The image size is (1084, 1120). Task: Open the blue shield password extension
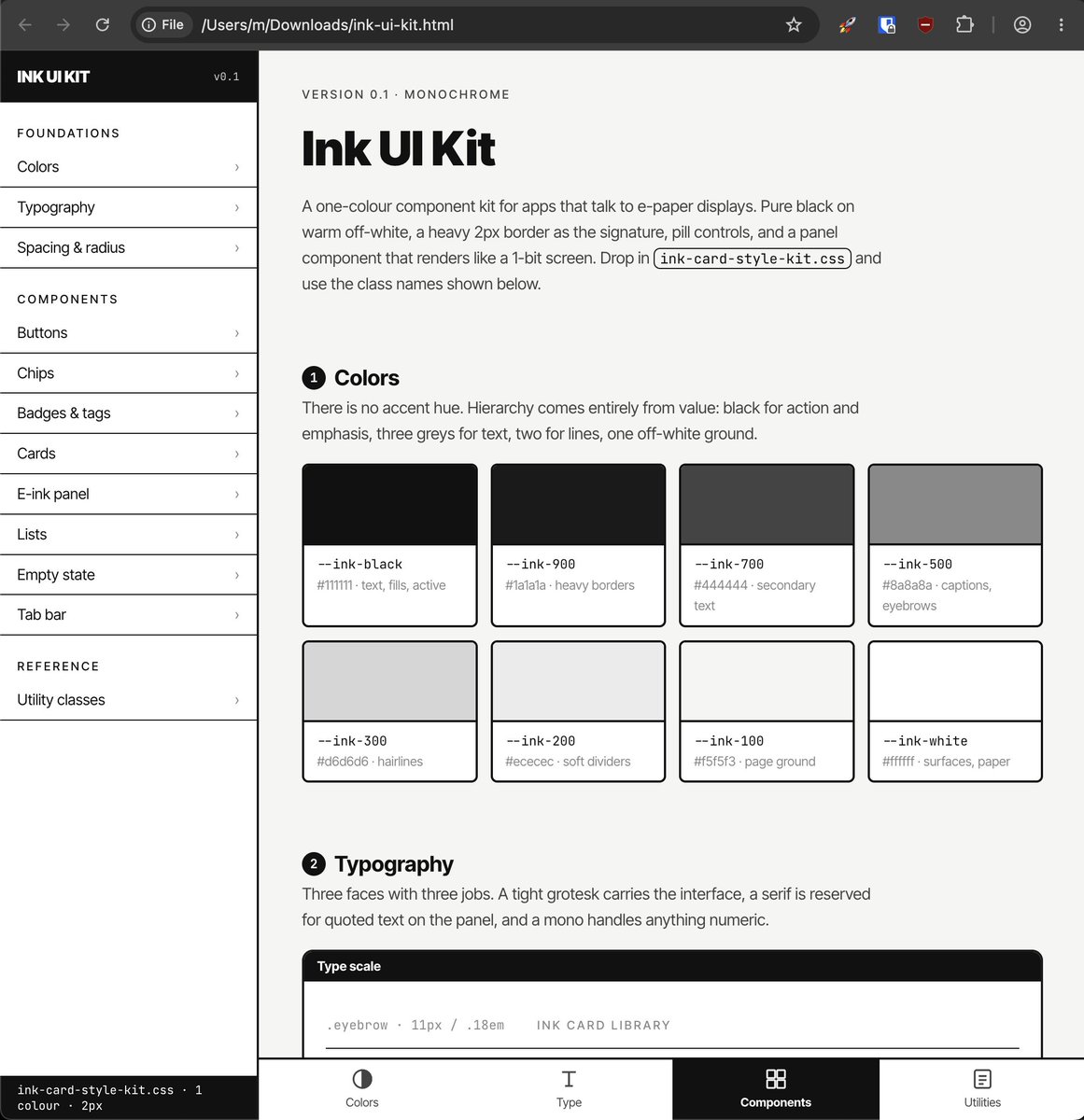coord(887,25)
